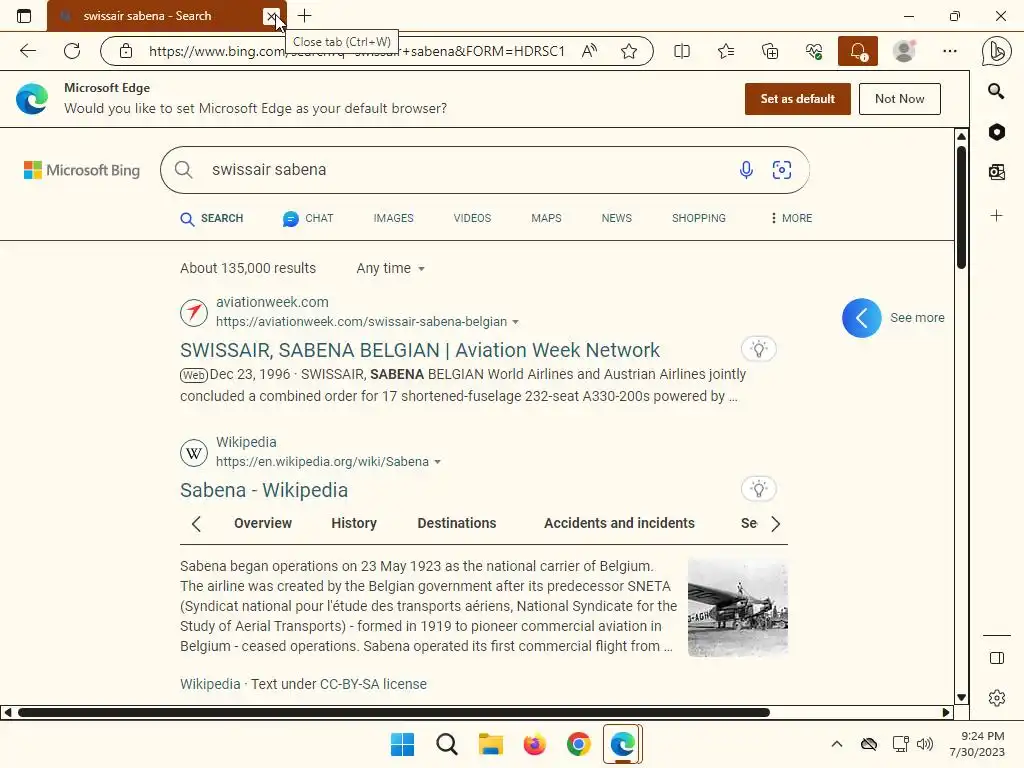
Task: Refresh the current page
Action: pyautogui.click(x=72, y=51)
